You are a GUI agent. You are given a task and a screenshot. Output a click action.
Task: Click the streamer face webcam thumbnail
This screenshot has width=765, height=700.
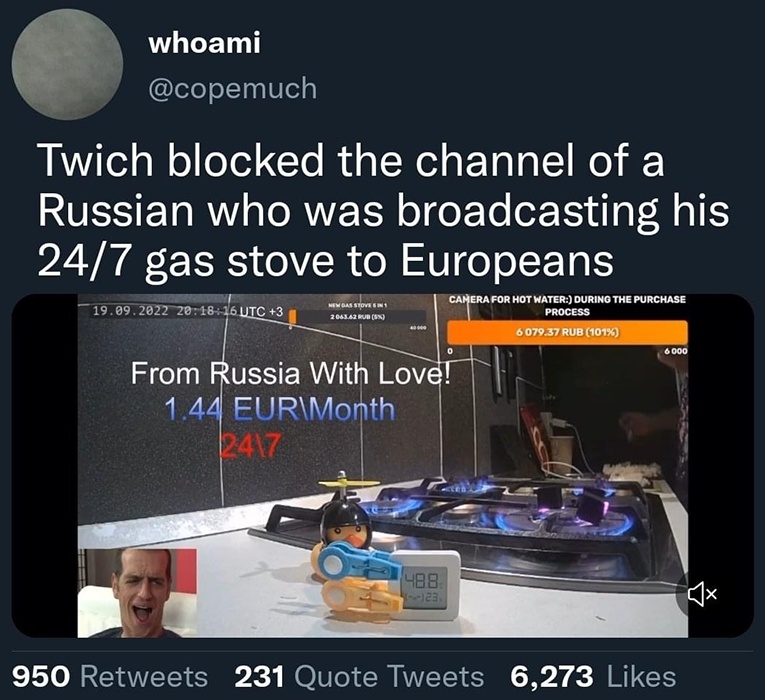pos(137,593)
